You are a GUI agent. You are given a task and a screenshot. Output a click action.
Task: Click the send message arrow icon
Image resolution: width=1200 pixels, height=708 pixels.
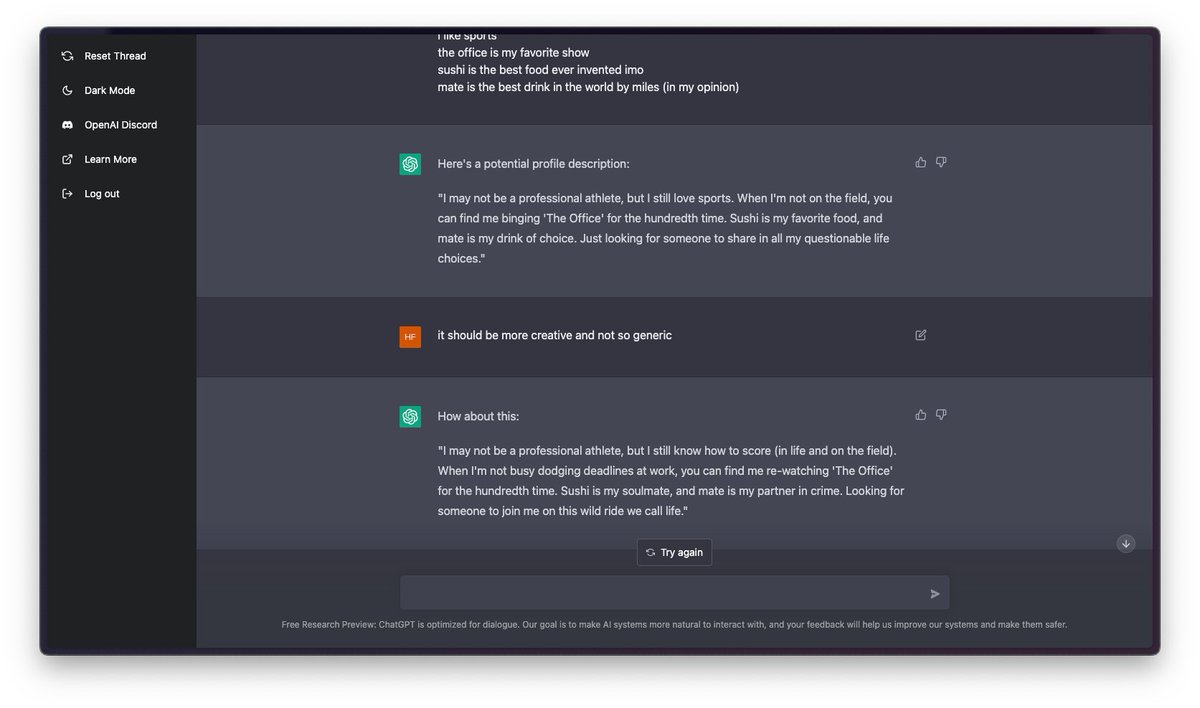[x=935, y=594]
